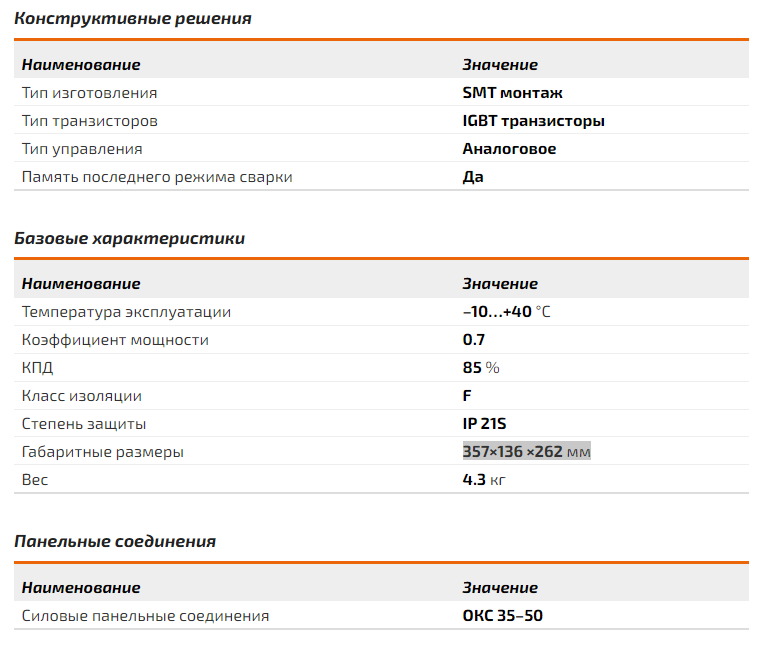Image resolution: width=764 pixels, height=666 pixels.
Task: Click the 'SMT монтаж' value
Action: point(513,93)
